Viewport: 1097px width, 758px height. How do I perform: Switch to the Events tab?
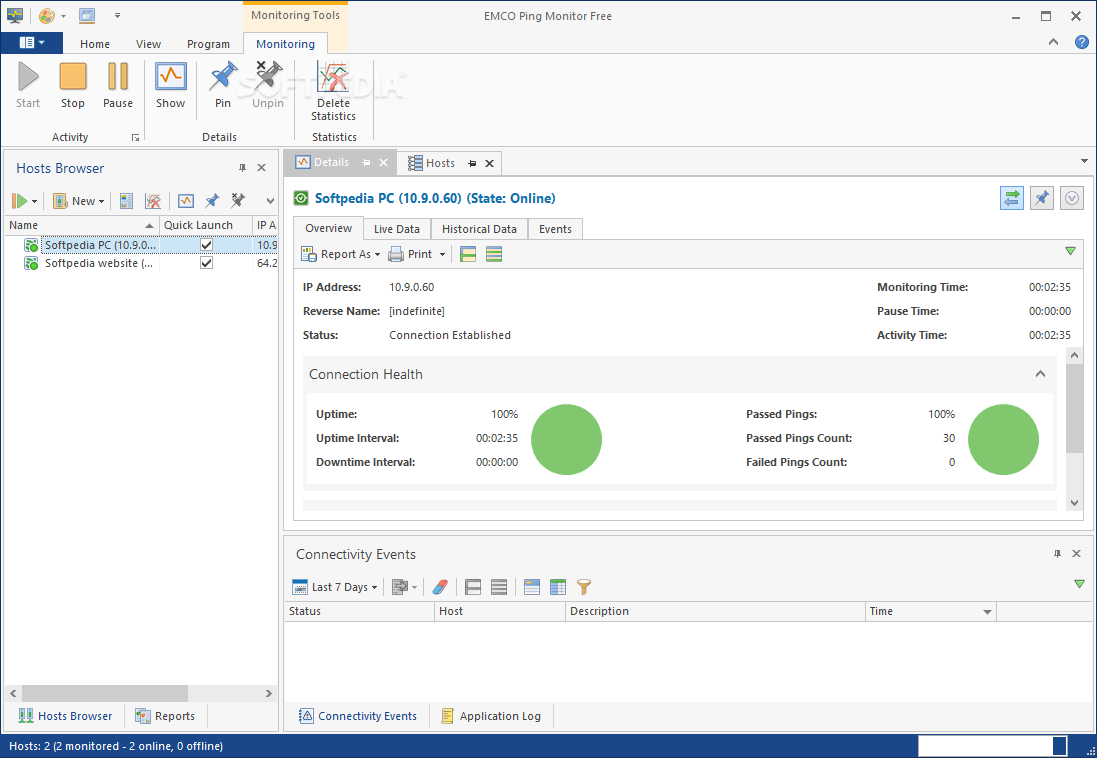[x=555, y=229]
